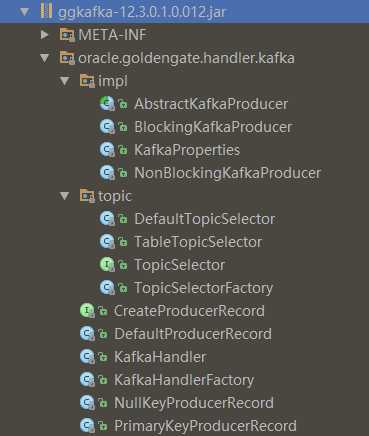Click the ggkafka jar archive icon
369x436 pixels.
click(x=46, y=11)
